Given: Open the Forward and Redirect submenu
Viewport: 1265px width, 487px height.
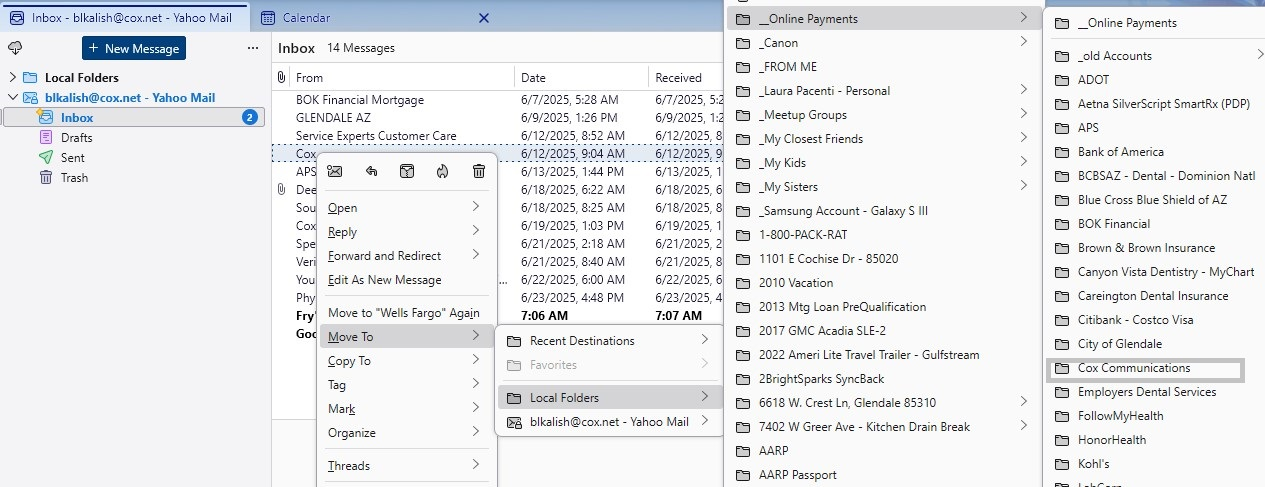Looking at the screenshot, I should pos(405,256).
